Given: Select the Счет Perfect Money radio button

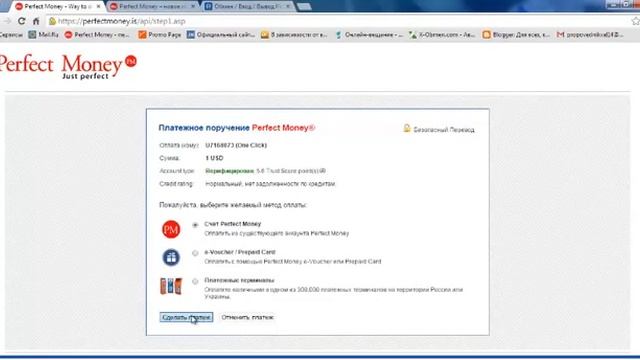Looking at the screenshot, I should [x=195, y=225].
